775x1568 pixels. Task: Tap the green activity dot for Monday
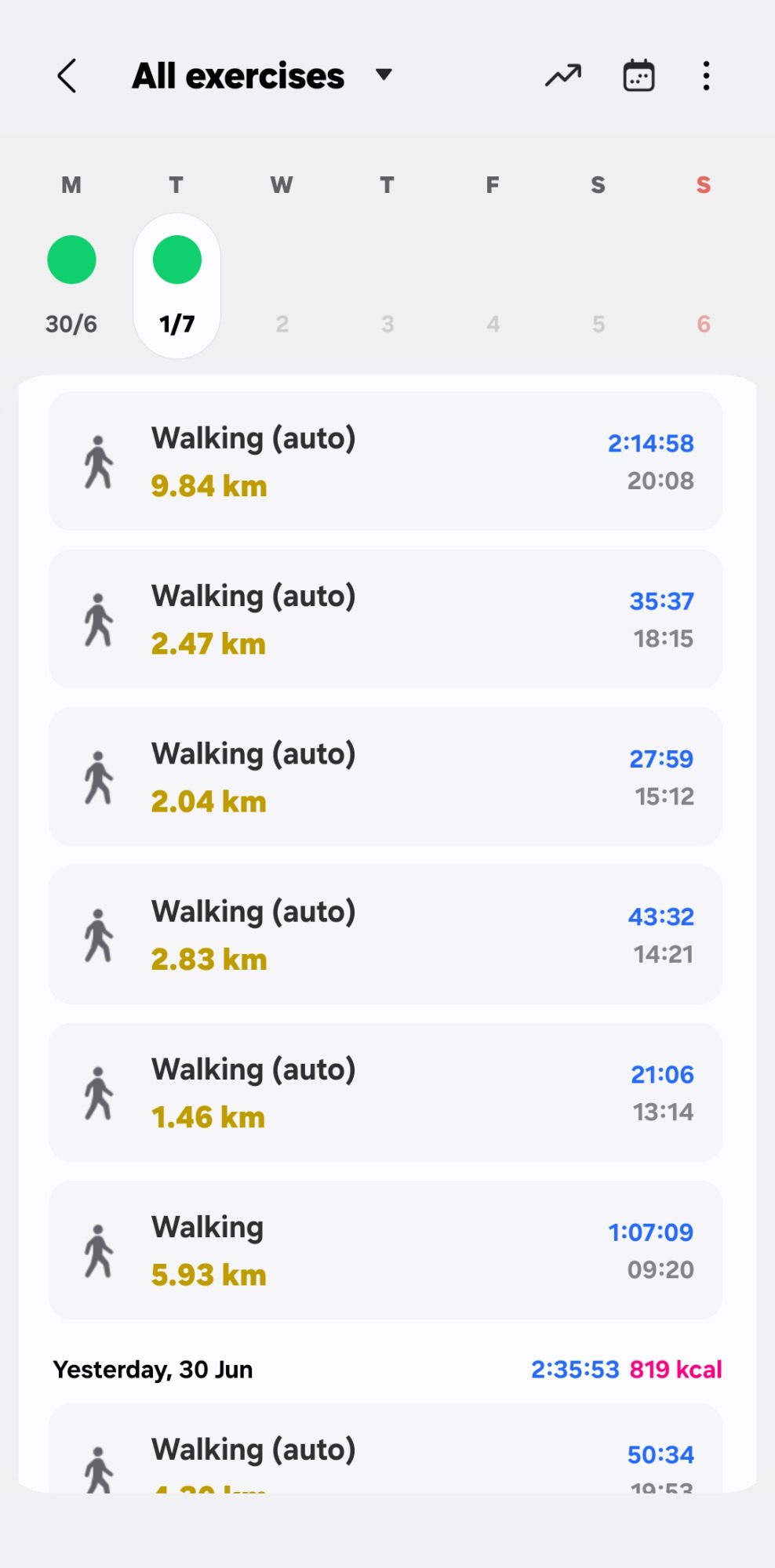point(71,260)
